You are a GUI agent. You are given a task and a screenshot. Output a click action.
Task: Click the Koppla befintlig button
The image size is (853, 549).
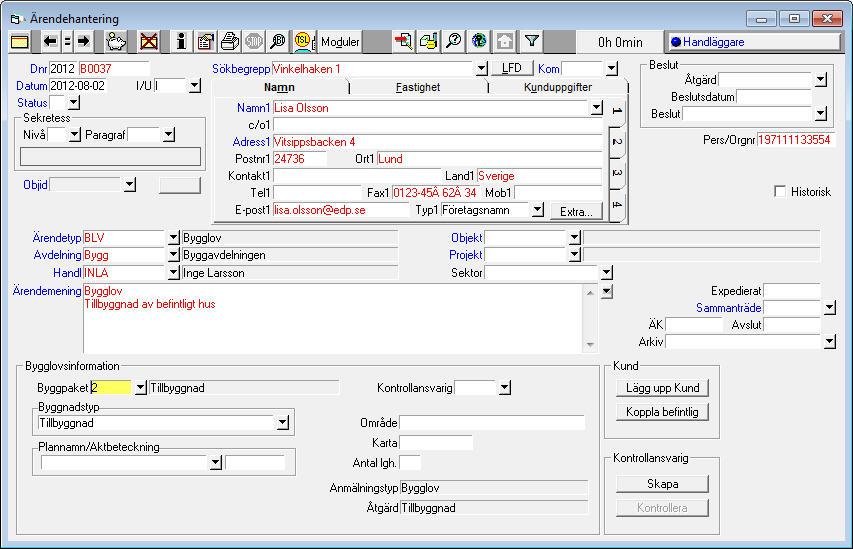pos(663,412)
